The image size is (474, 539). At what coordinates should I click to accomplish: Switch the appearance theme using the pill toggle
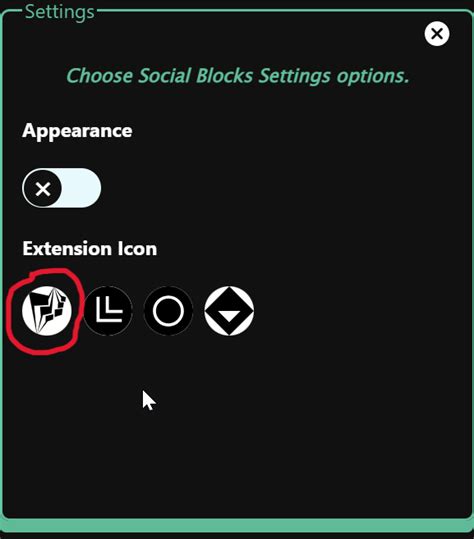coord(62,188)
